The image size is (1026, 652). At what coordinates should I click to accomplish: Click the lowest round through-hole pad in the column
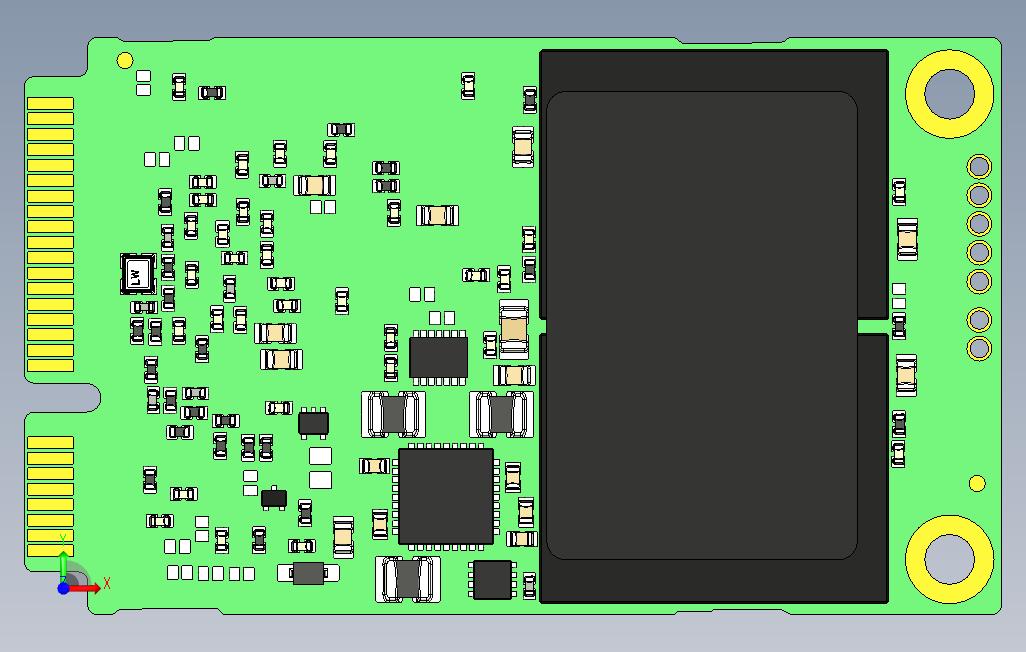[979, 348]
